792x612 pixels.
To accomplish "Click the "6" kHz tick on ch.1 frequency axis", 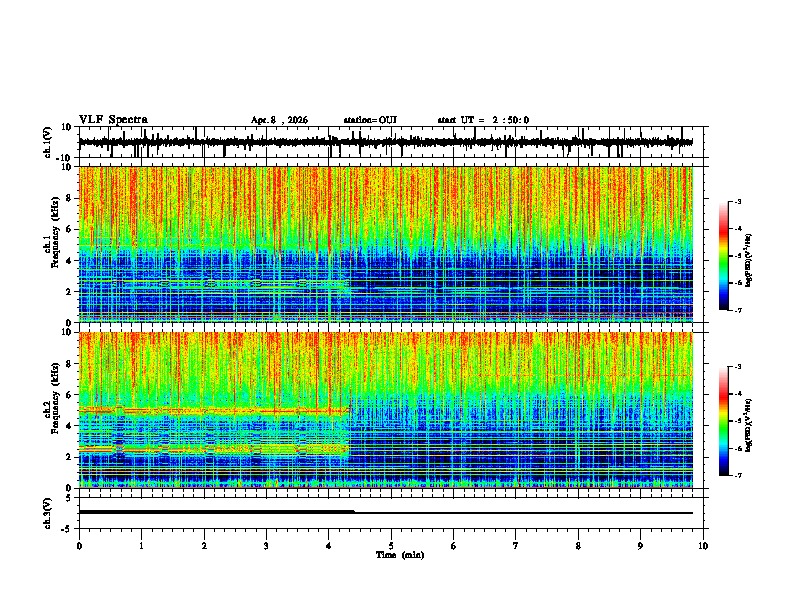I will click(70, 229).
